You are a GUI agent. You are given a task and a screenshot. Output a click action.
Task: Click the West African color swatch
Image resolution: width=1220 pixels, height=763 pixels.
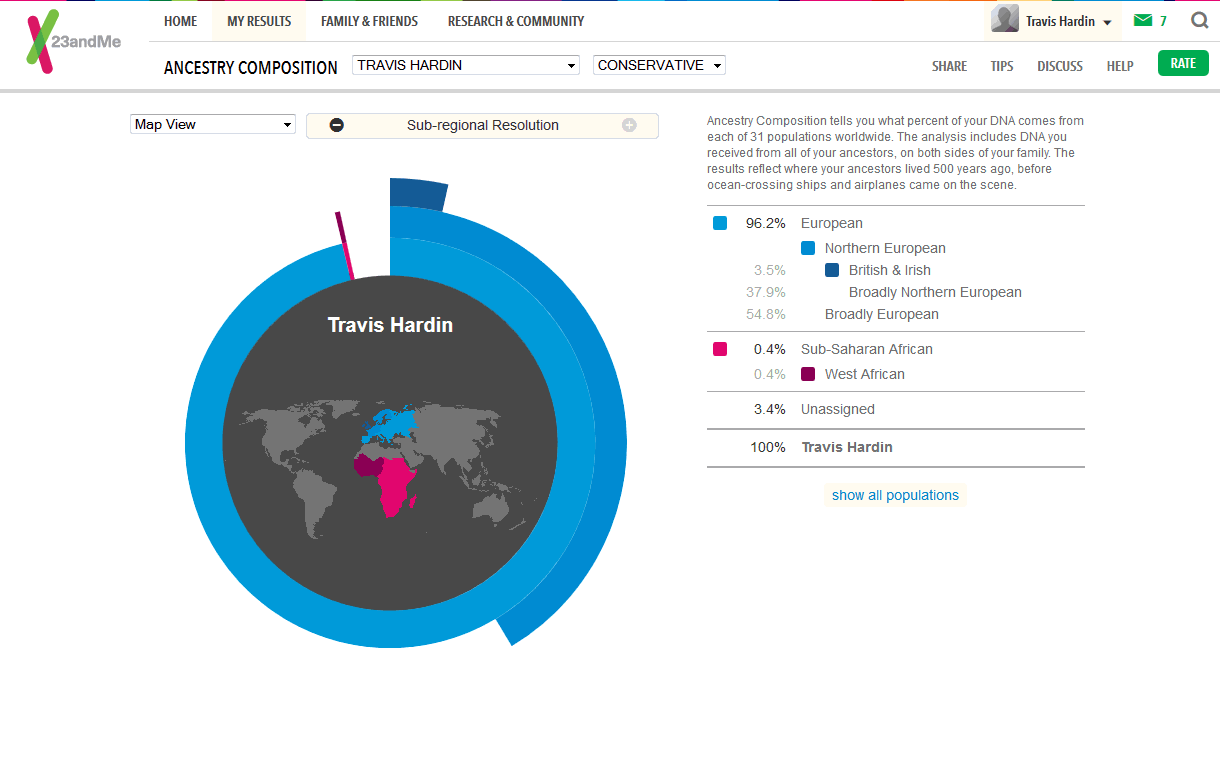coord(808,374)
